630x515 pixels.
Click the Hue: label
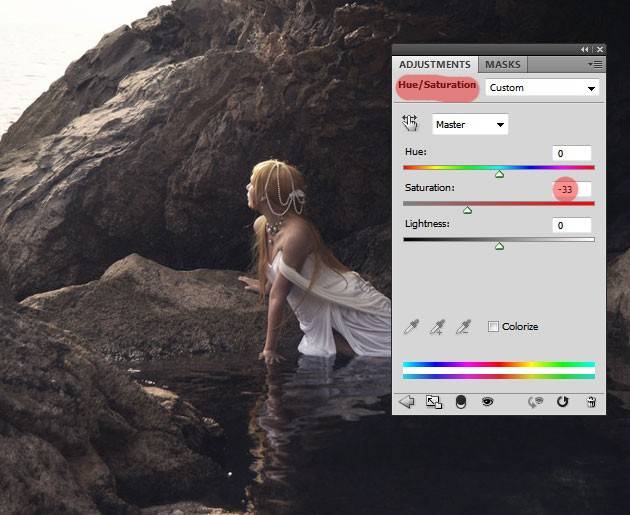click(416, 152)
